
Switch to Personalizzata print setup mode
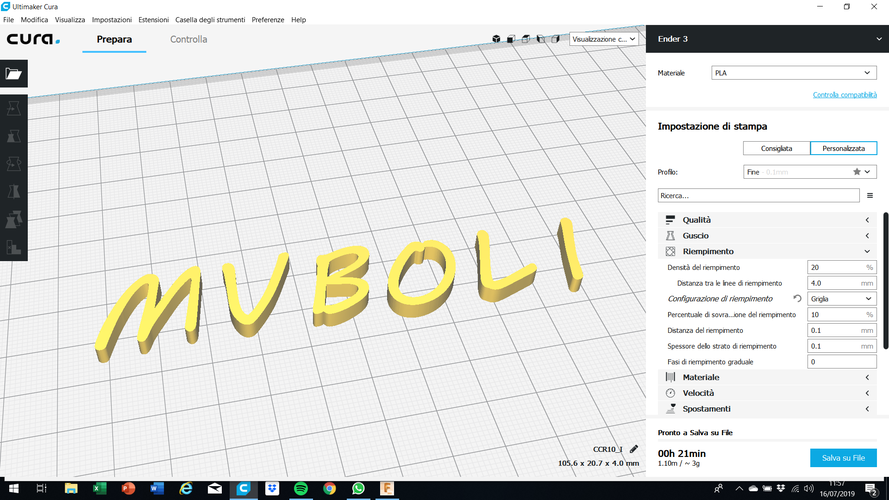tap(844, 149)
